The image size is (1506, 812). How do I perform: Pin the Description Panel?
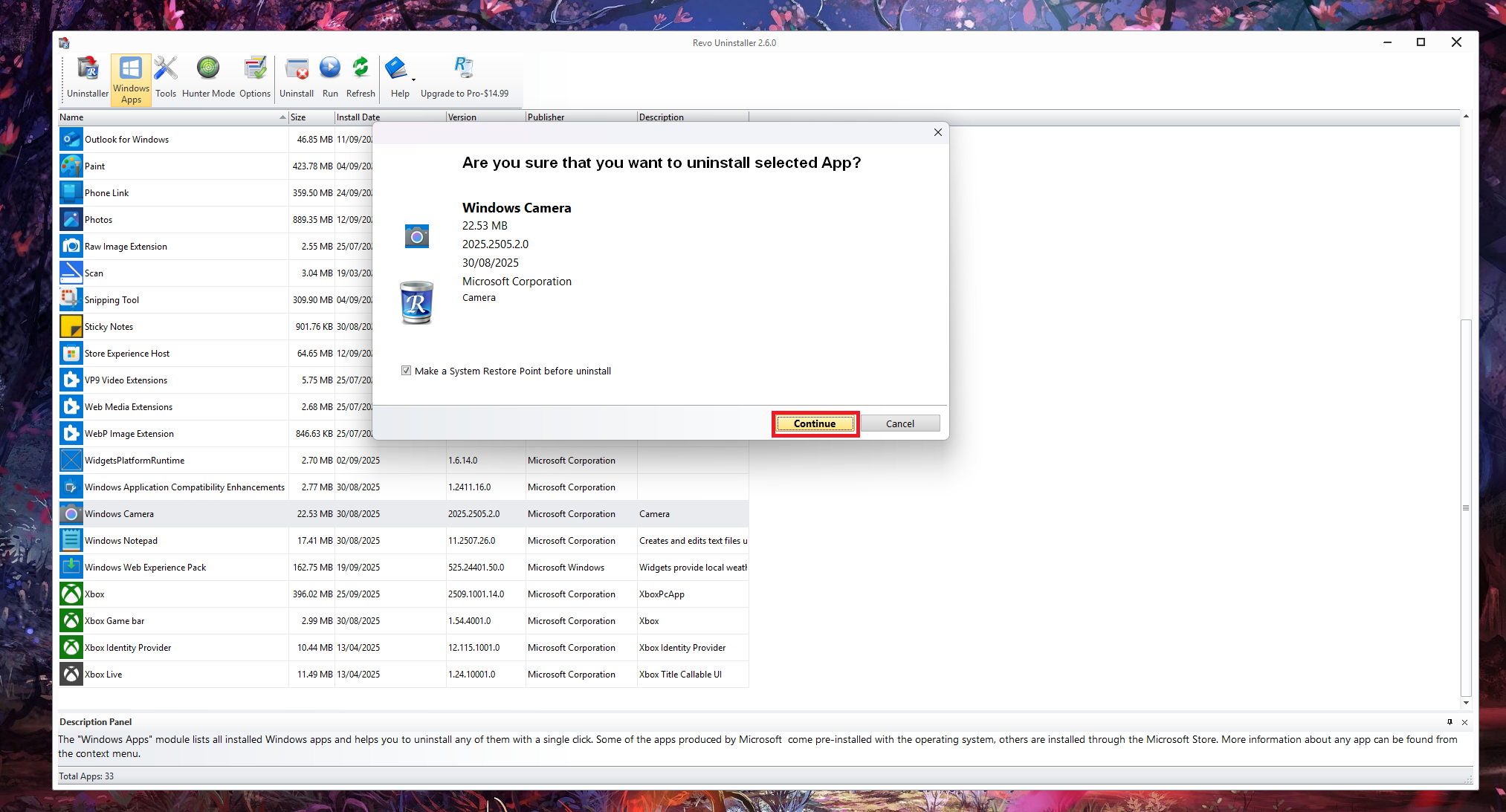1450,722
